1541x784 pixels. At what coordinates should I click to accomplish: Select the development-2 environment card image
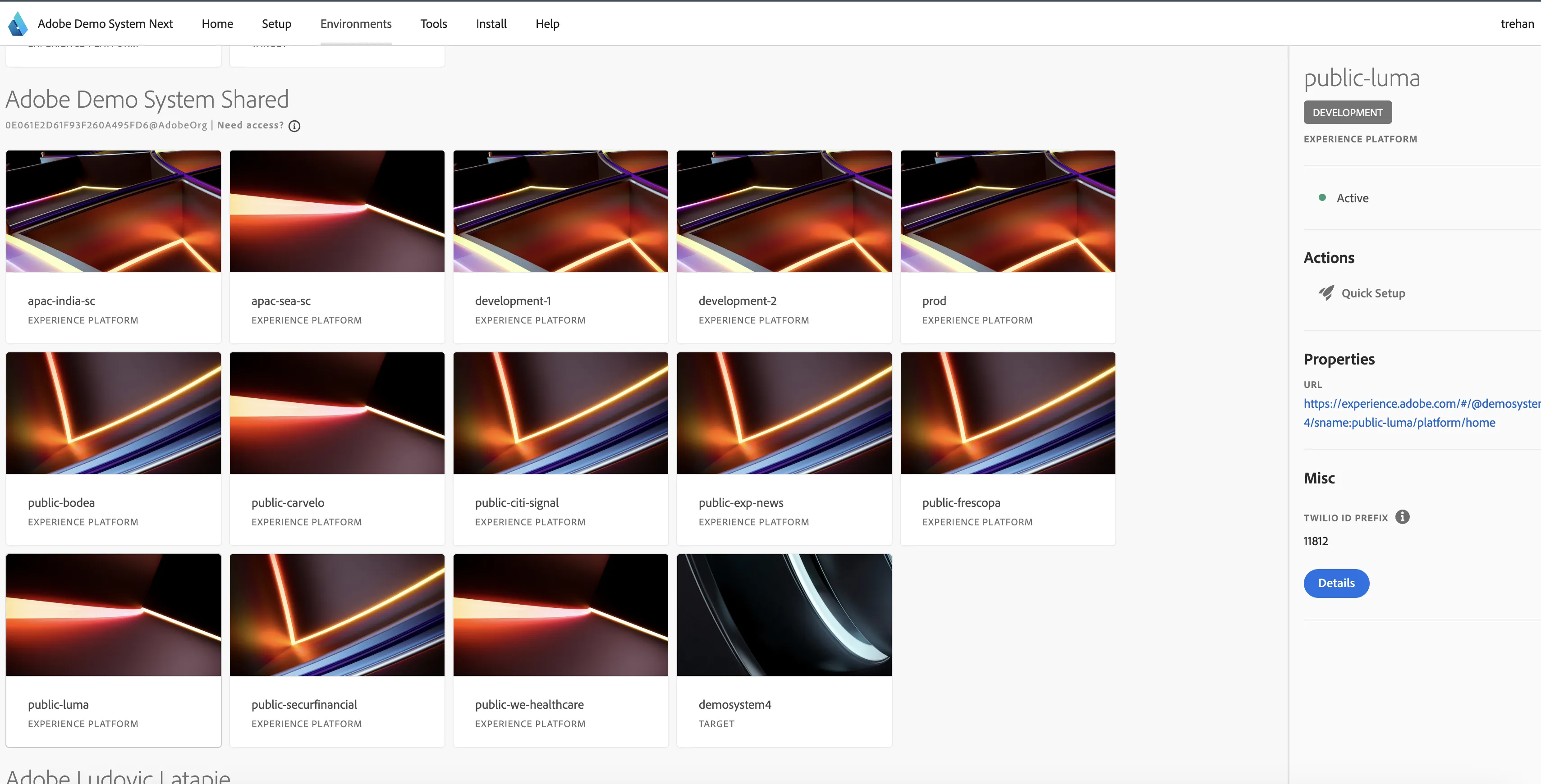(x=784, y=211)
